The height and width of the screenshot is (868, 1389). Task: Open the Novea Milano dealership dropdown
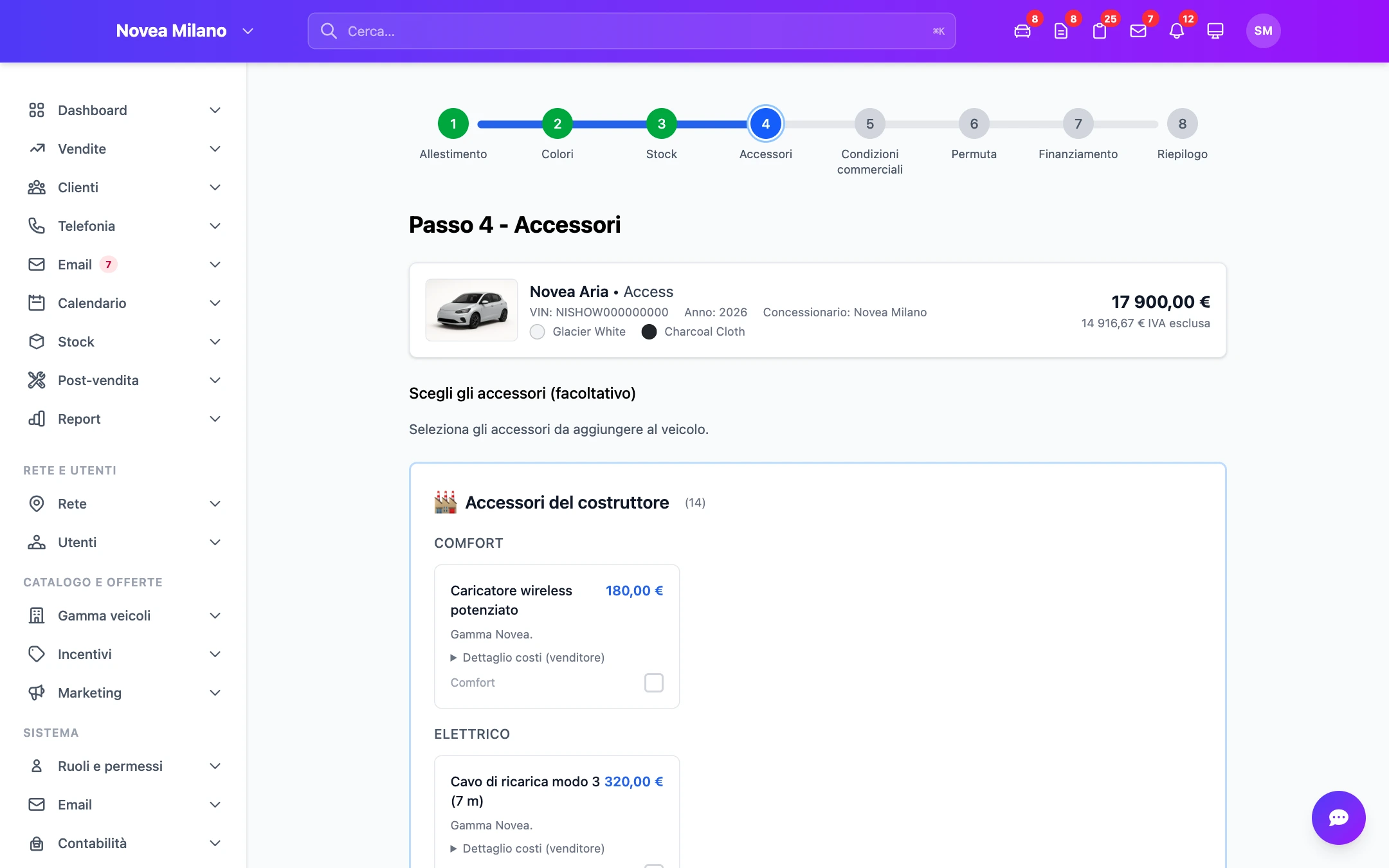[185, 31]
